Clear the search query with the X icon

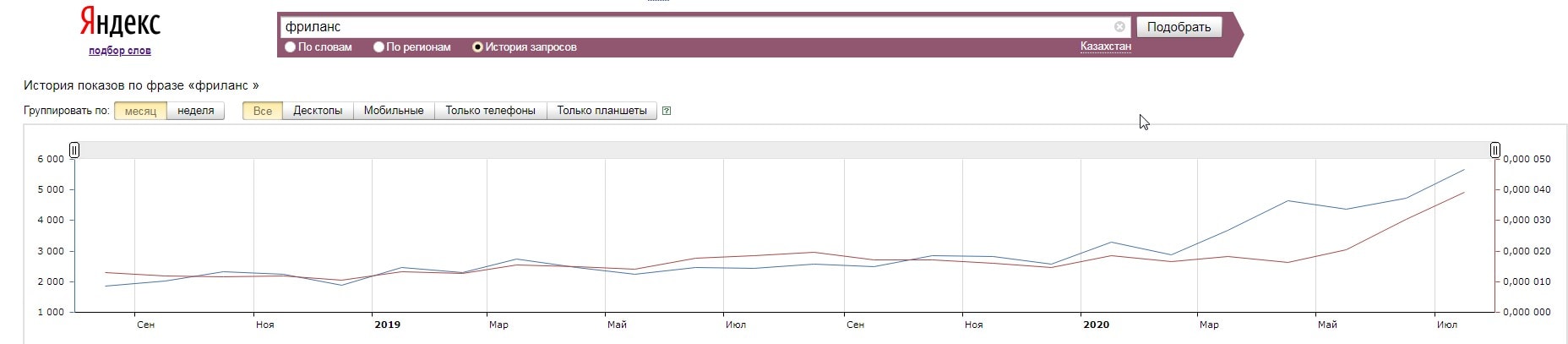[x=1119, y=27]
